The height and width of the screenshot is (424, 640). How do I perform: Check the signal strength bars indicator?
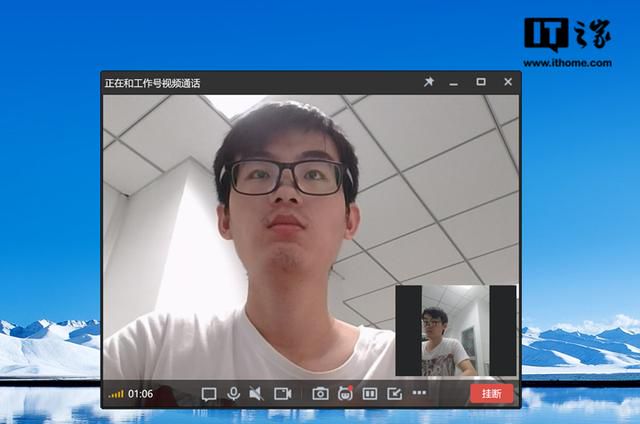tap(116, 394)
